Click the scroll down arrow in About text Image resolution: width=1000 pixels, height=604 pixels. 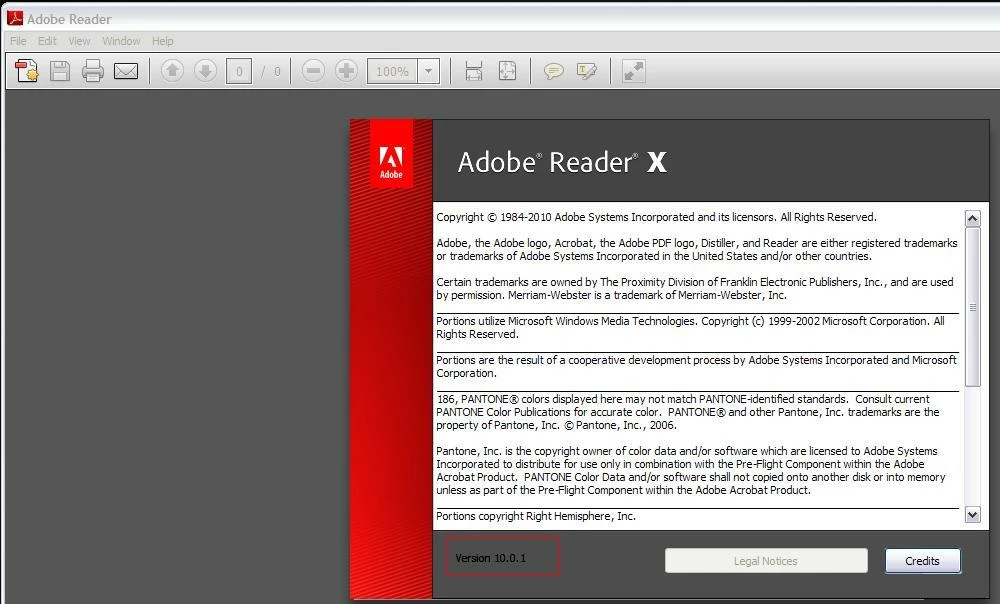[x=973, y=515]
